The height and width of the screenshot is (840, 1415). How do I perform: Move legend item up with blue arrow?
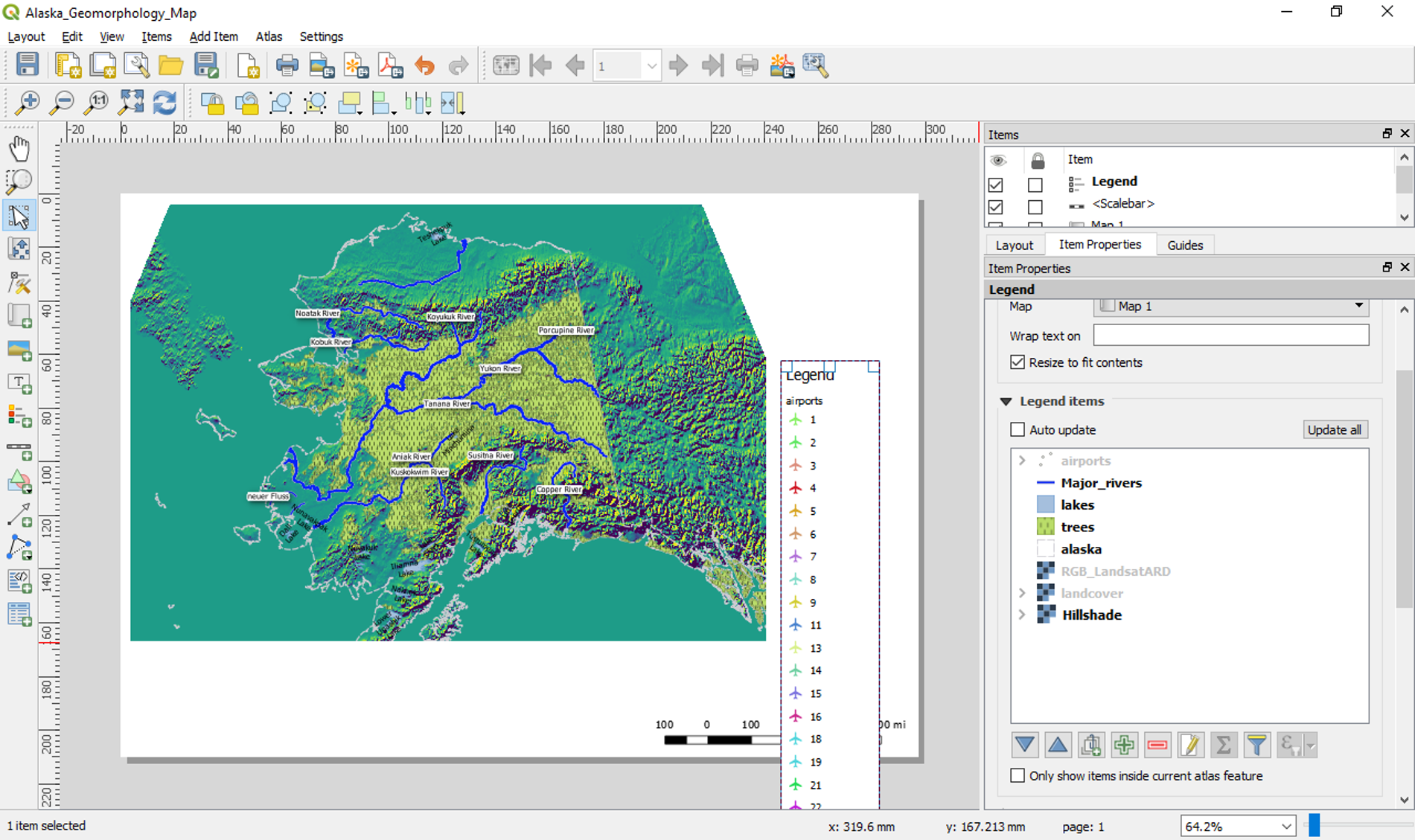point(1058,745)
